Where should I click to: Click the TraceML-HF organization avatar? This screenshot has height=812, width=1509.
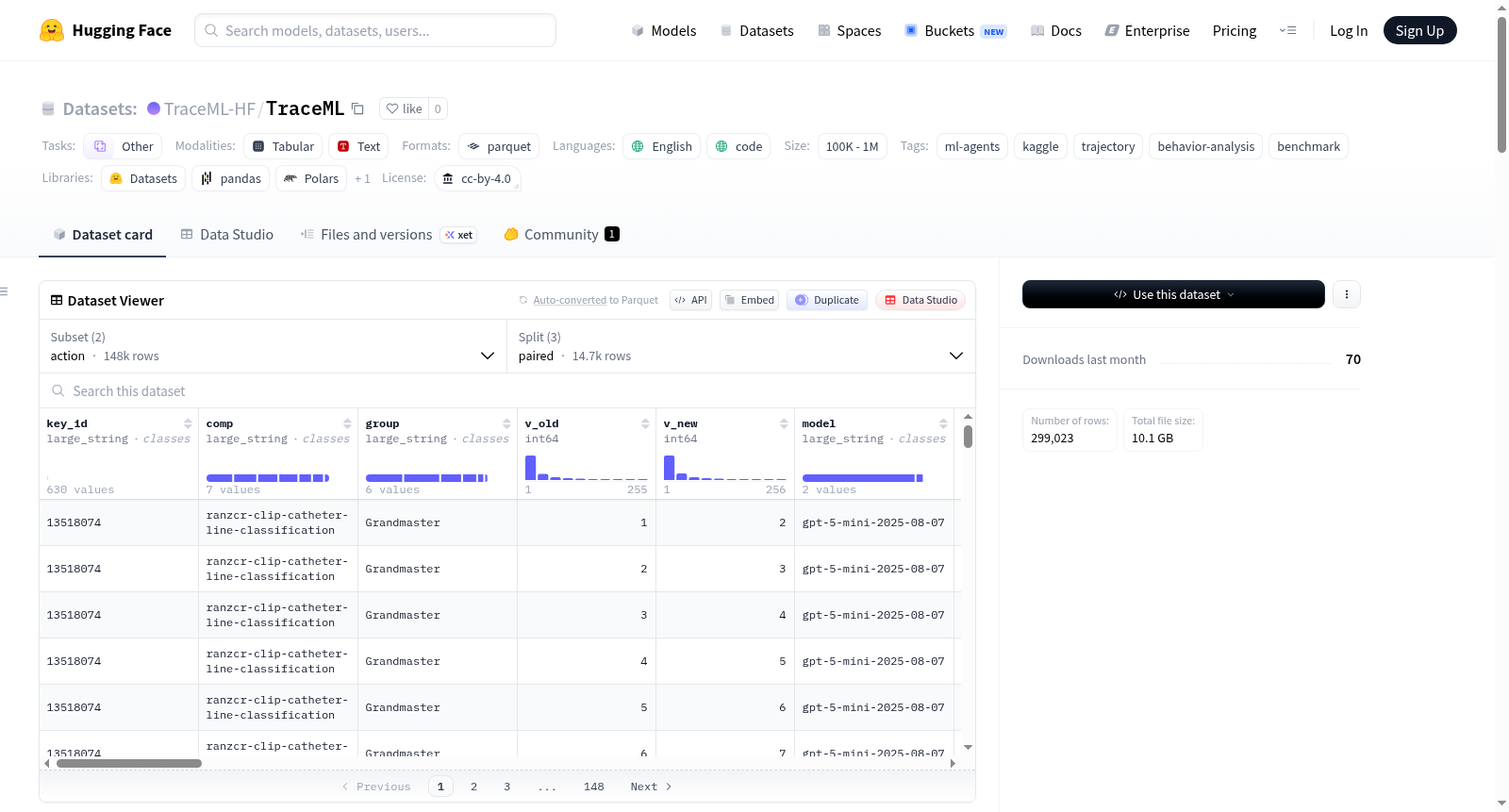154,108
